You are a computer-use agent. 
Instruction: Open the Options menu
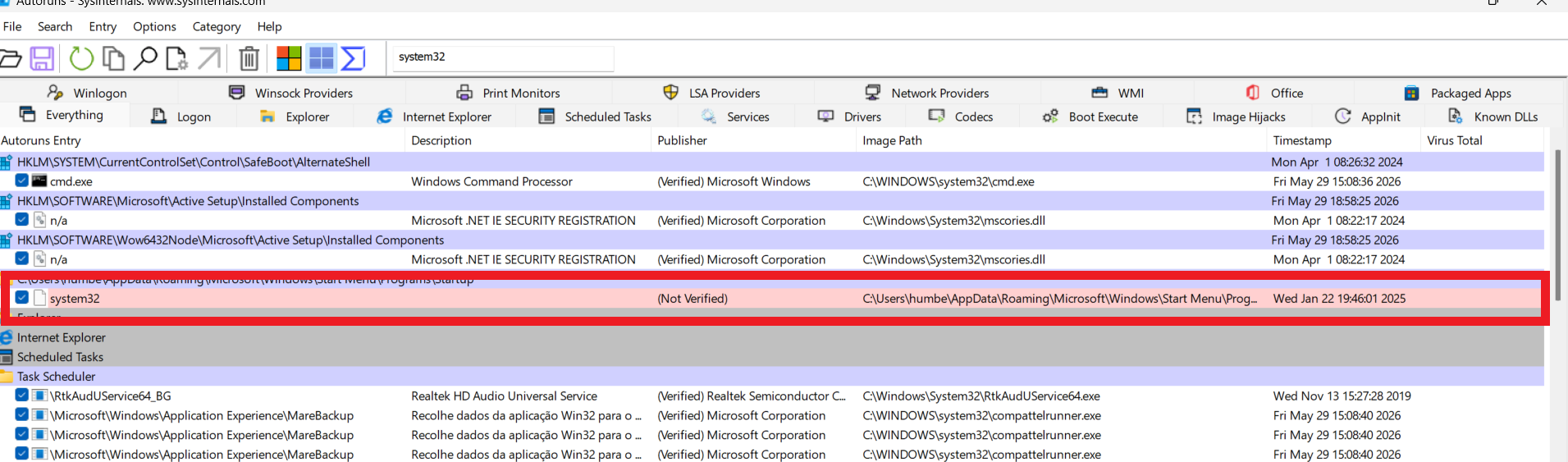pyautogui.click(x=154, y=26)
